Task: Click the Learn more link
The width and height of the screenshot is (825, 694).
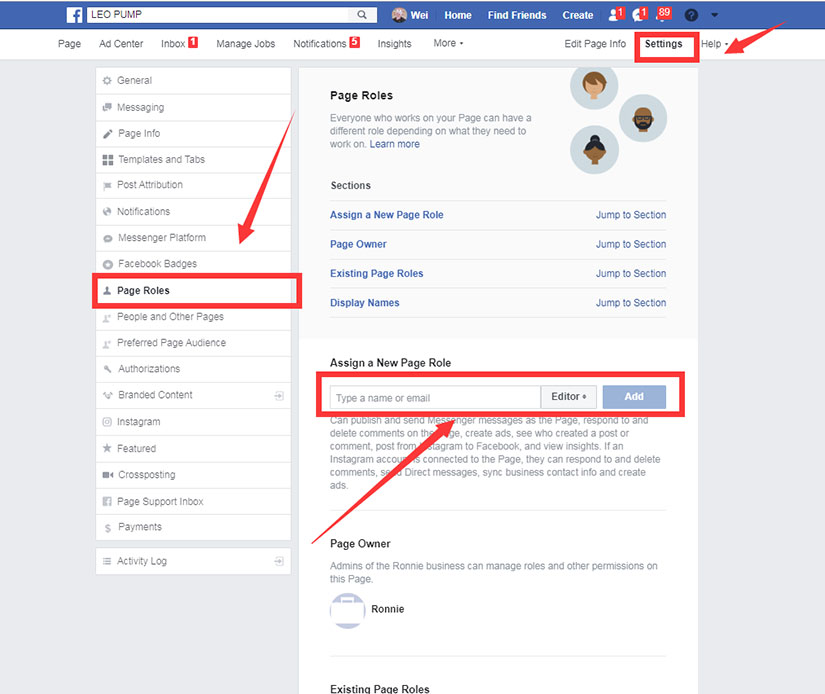Action: click(395, 144)
